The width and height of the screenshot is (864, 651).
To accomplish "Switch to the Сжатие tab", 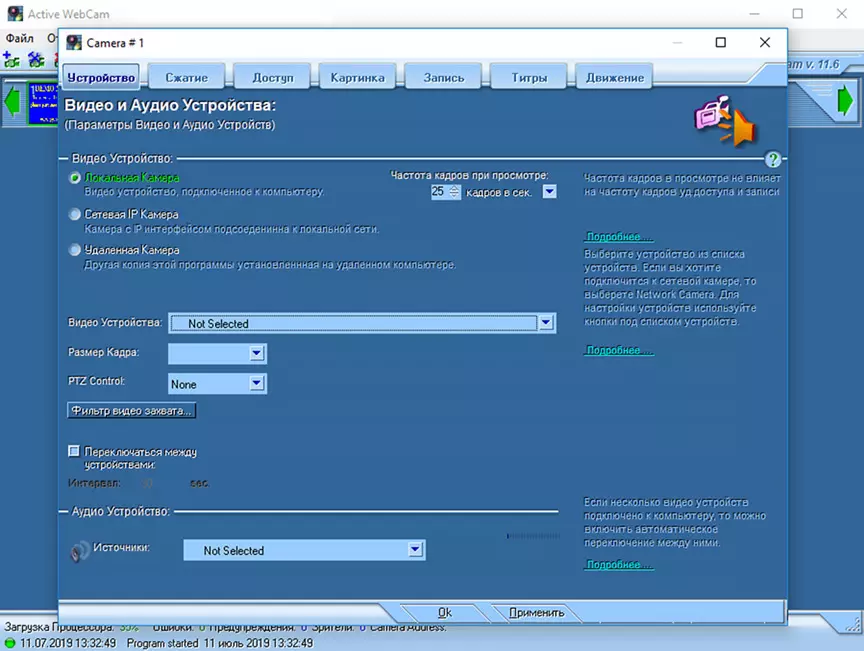I will point(187,77).
